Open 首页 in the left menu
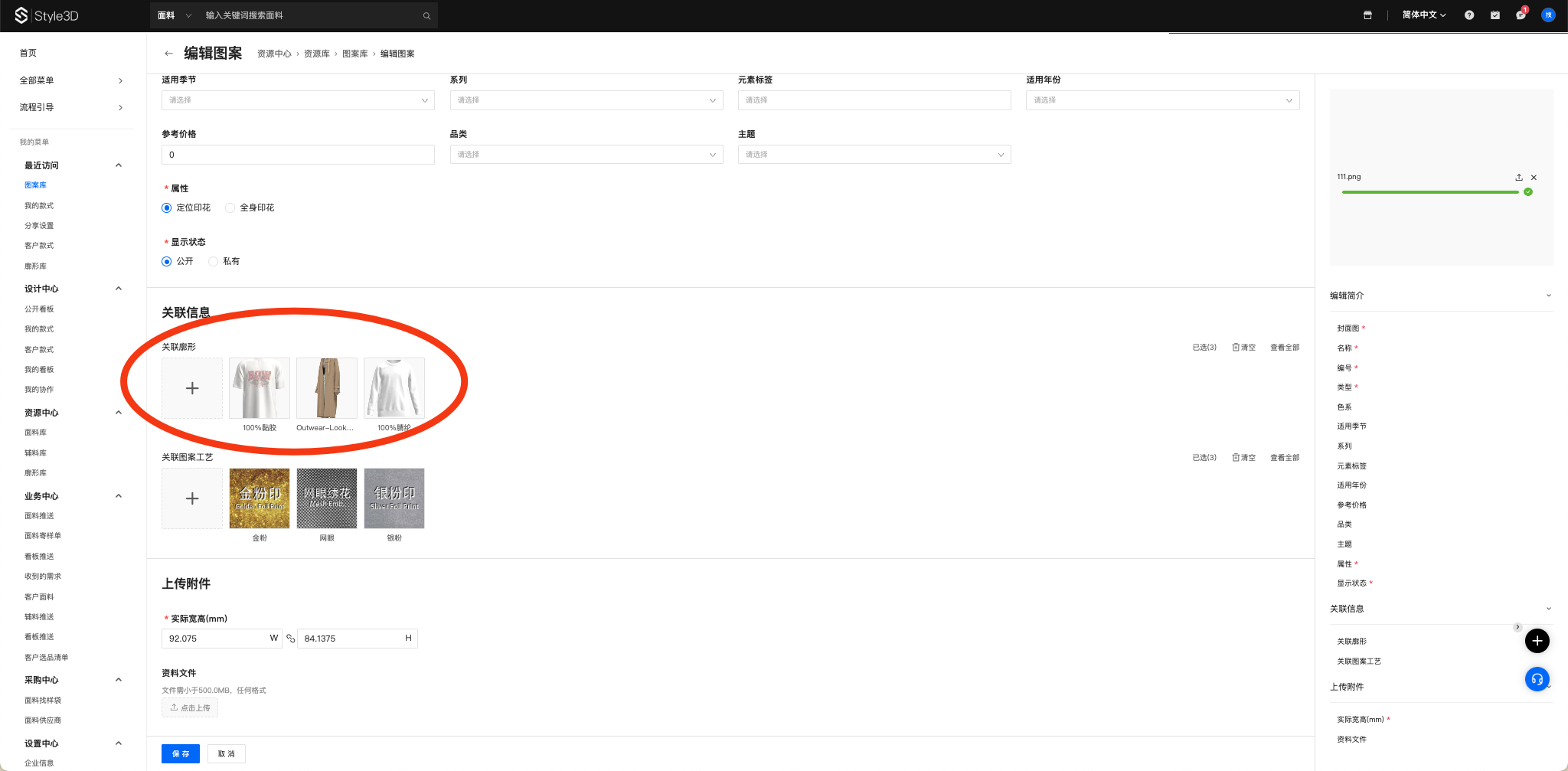 click(28, 53)
